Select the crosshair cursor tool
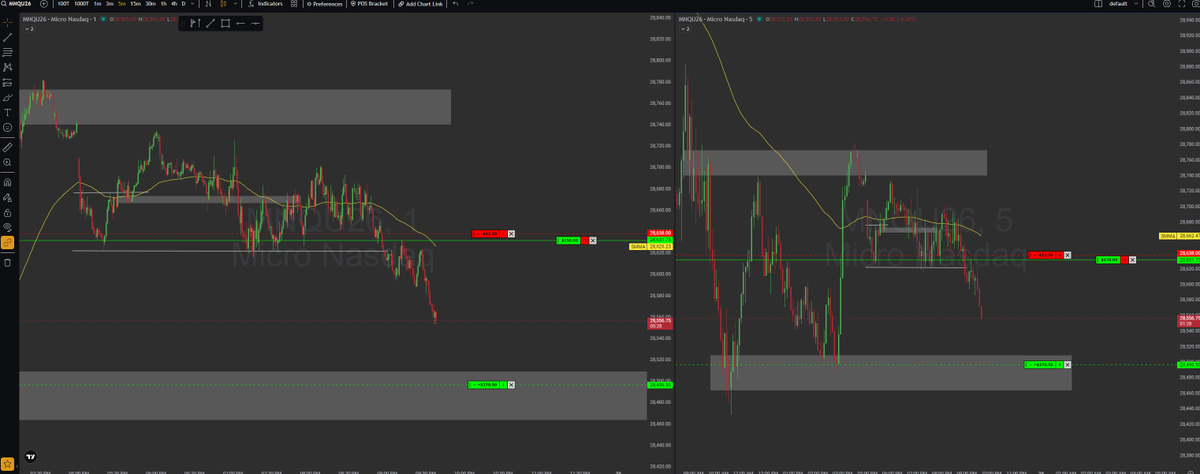 click(x=7, y=22)
